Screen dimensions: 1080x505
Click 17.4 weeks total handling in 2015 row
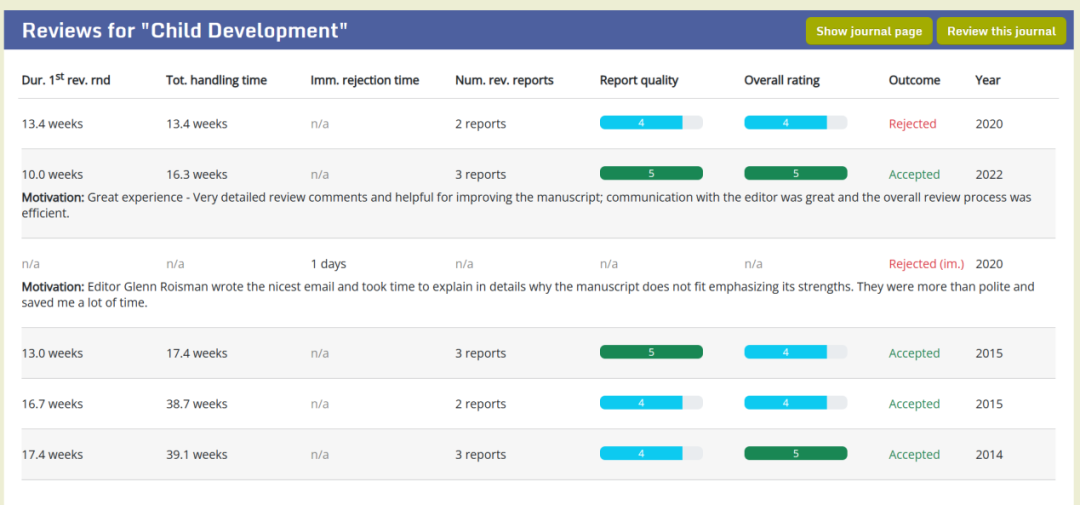pos(197,353)
